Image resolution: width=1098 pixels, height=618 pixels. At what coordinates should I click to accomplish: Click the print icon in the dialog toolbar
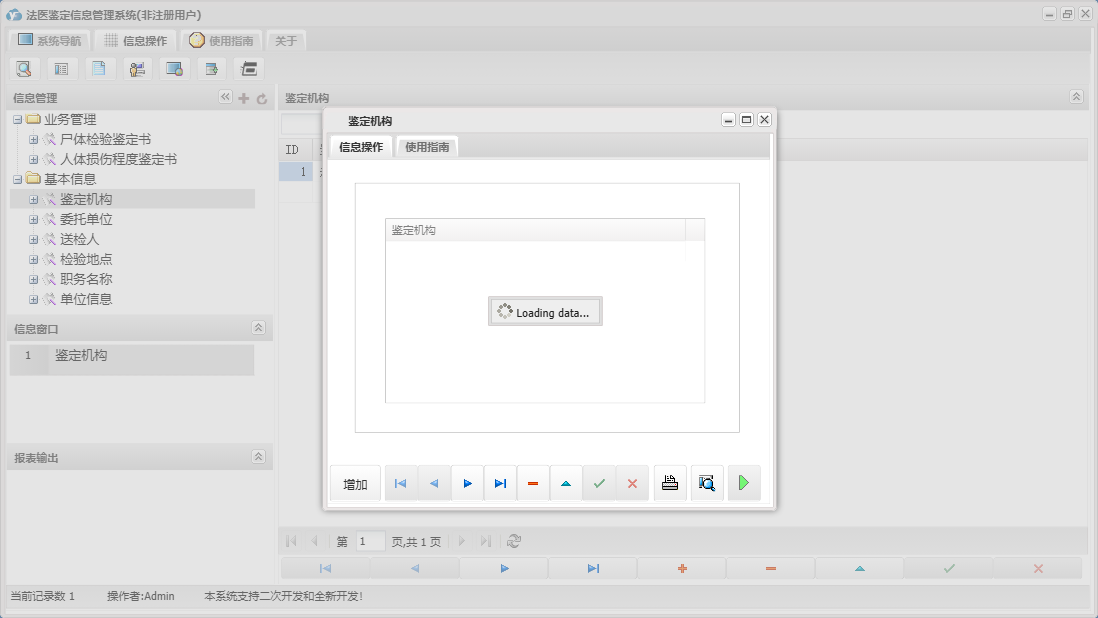670,484
